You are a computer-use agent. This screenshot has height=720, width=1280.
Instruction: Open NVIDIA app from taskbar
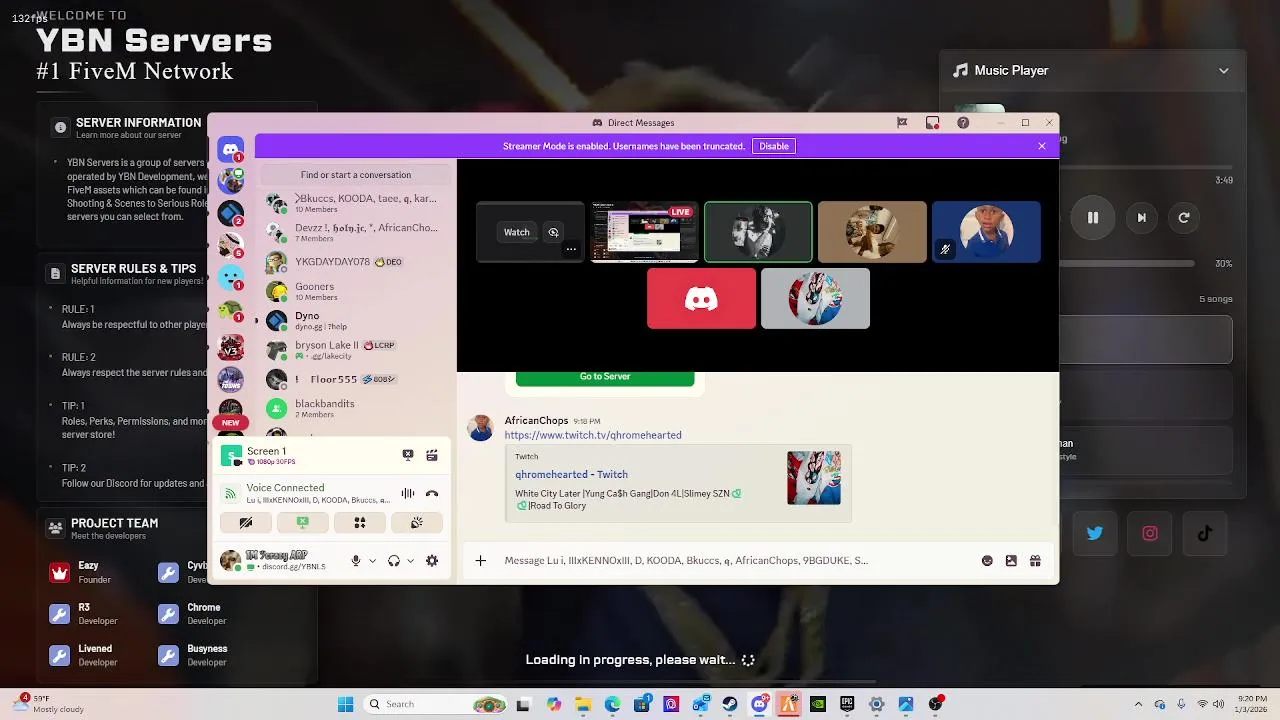[x=818, y=704]
